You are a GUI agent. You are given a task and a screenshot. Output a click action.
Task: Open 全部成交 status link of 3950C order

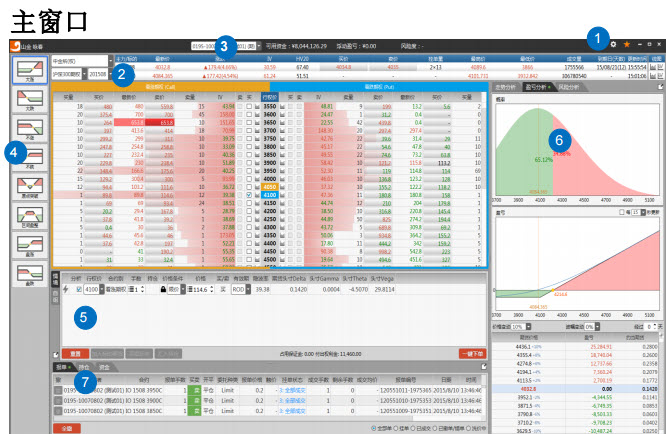(x=292, y=390)
